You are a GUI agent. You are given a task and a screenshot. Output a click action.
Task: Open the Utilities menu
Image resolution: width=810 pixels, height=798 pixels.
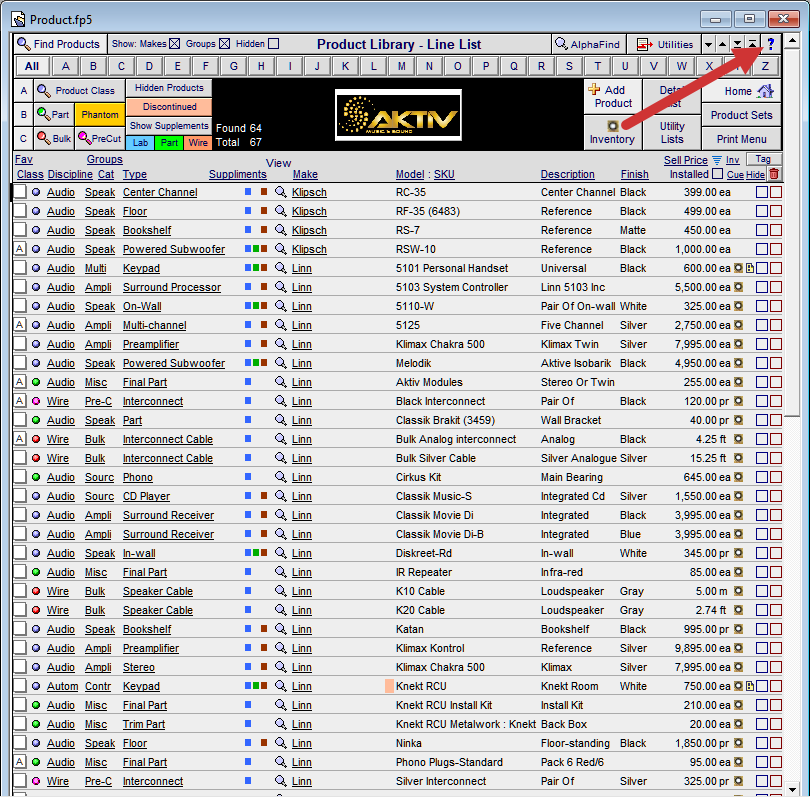[x=664, y=44]
